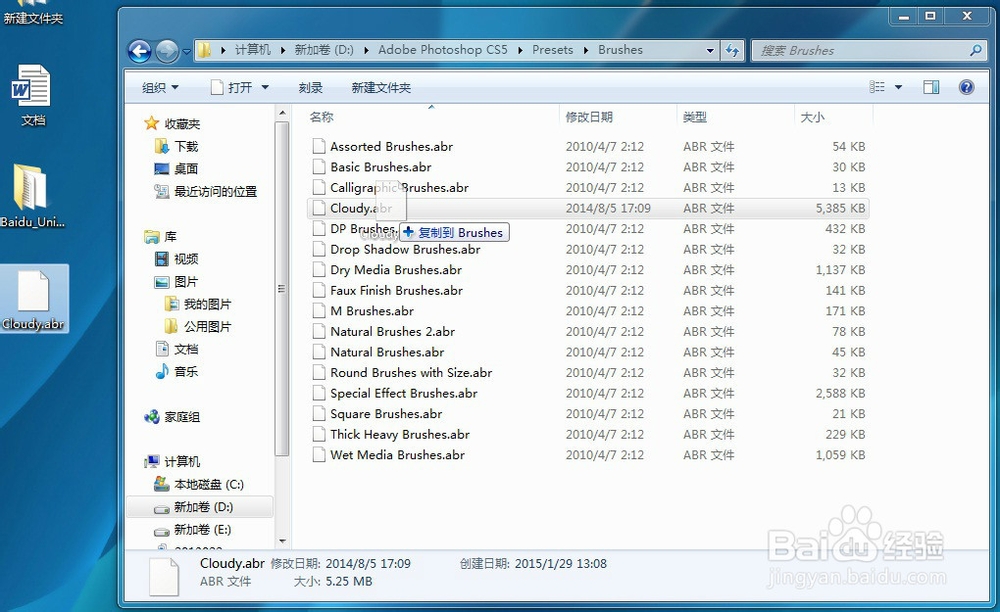This screenshot has width=1000, height=612.
Task: Select the Special Effect Brushes.abr file icon
Action: coord(319,393)
